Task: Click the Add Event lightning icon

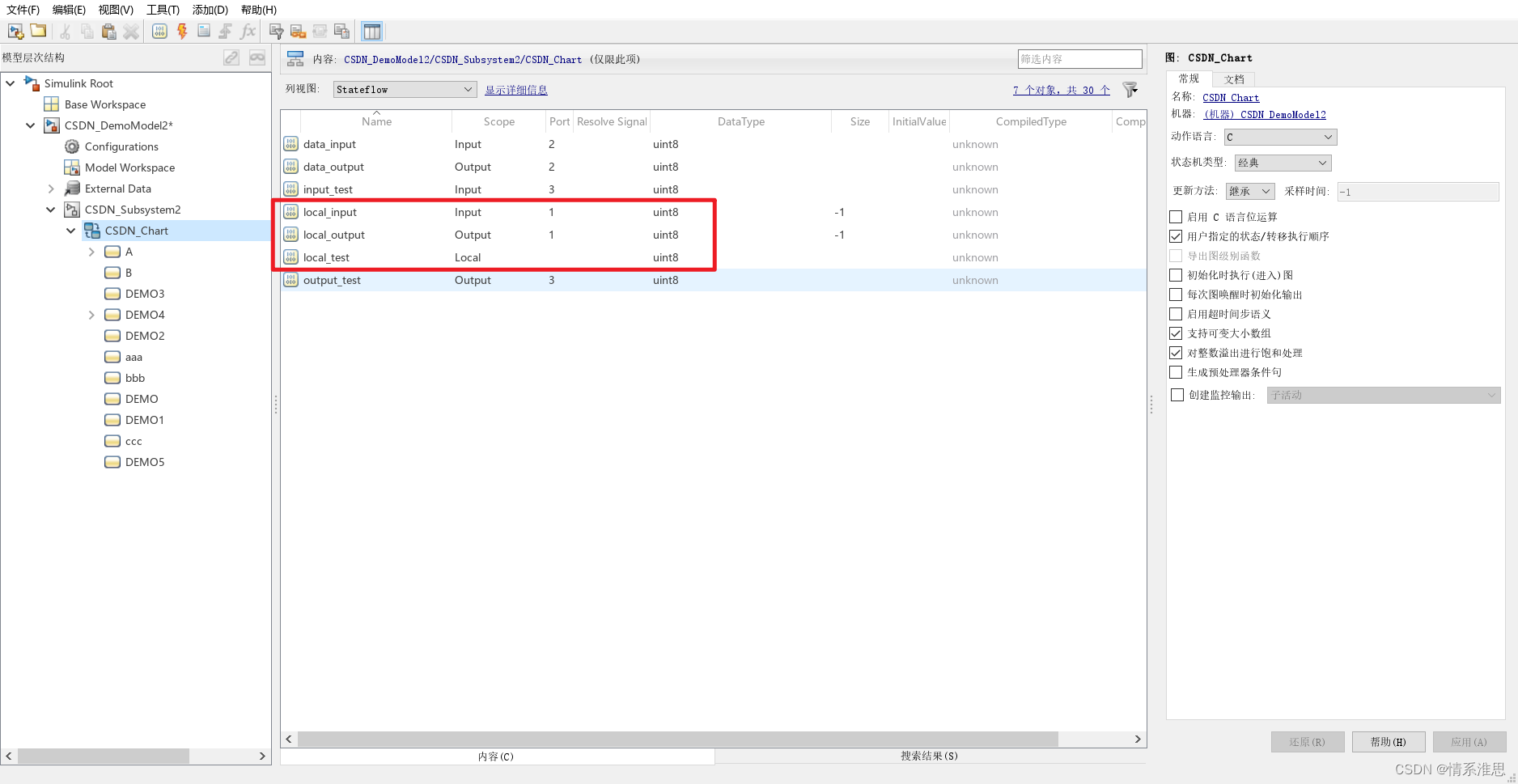Action: 182,32
